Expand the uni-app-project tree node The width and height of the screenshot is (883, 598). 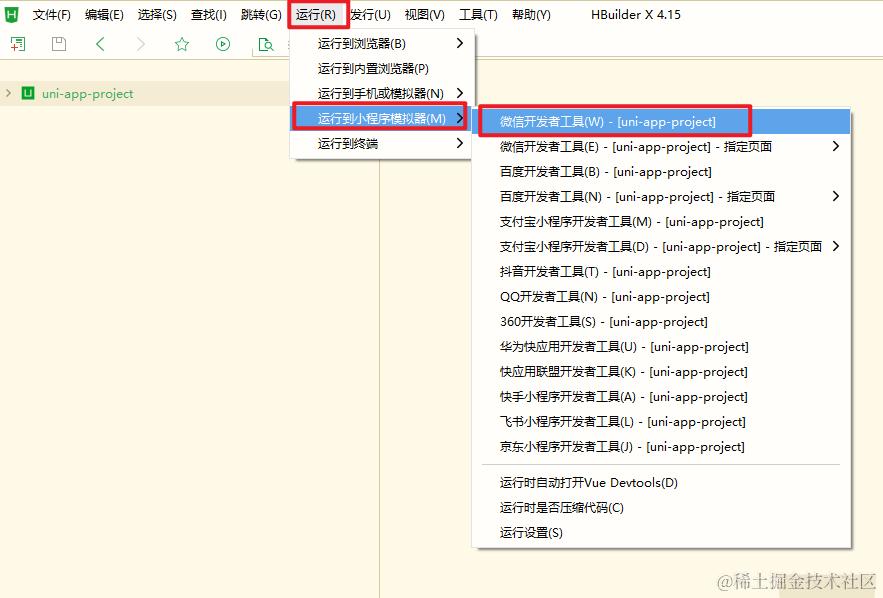[8, 93]
